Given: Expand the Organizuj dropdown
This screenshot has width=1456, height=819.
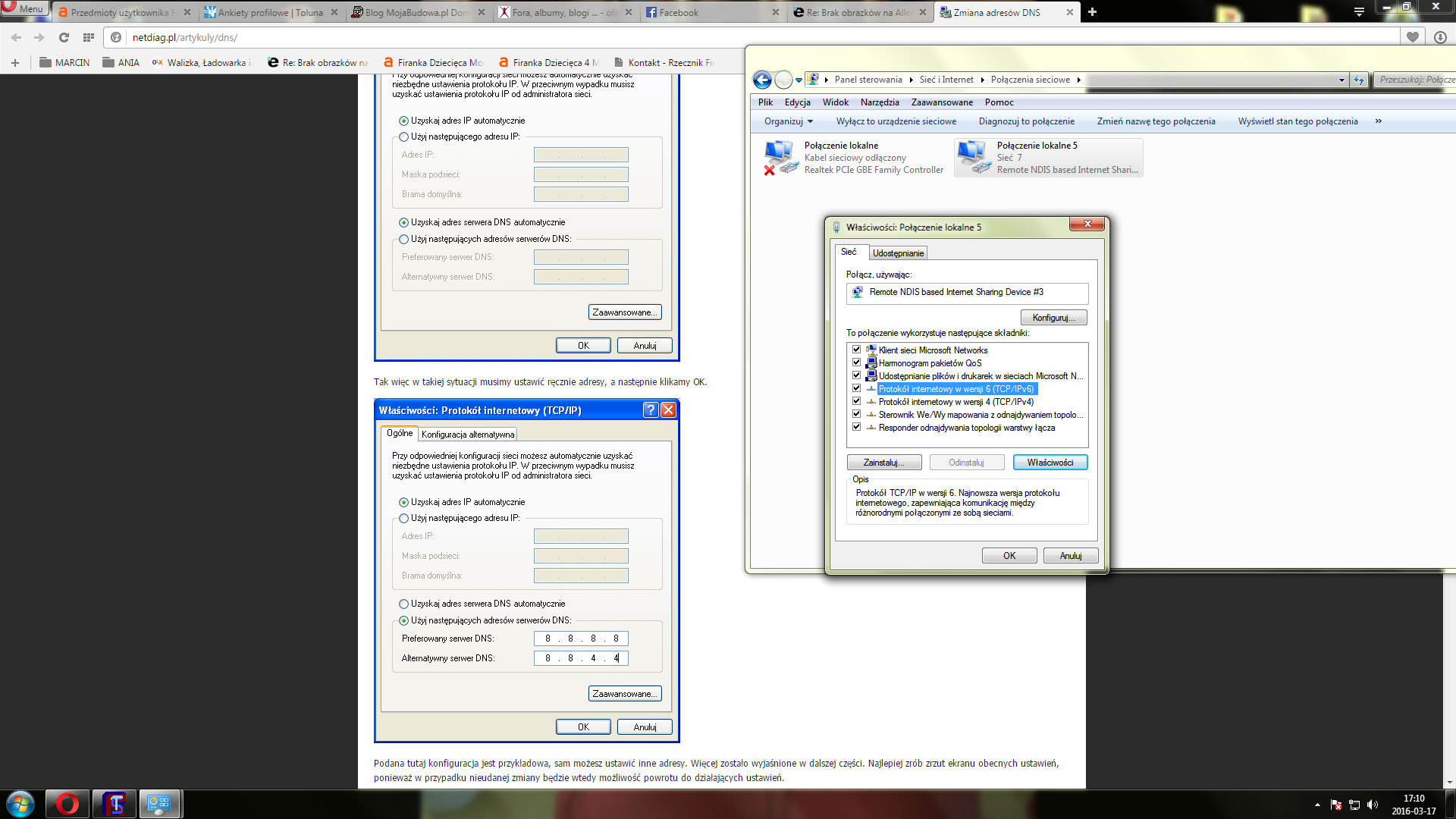Looking at the screenshot, I should click(x=788, y=121).
